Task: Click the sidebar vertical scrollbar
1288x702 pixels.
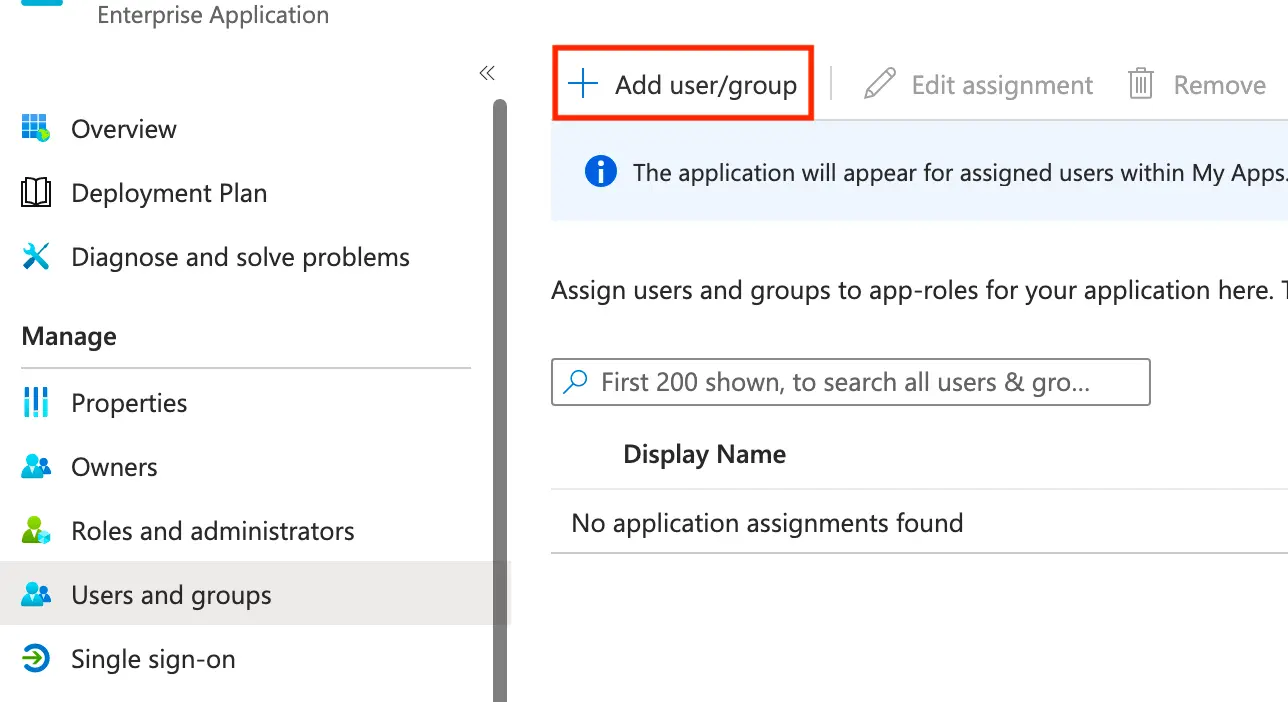Action: (500, 400)
